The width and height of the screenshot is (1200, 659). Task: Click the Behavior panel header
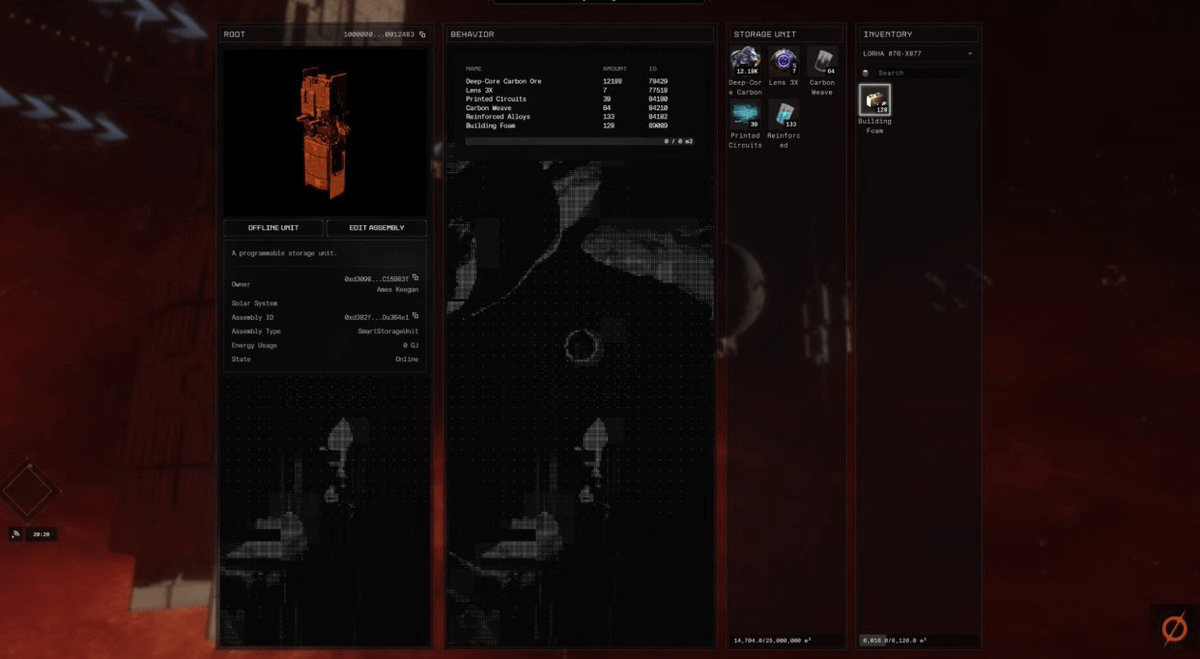point(580,34)
